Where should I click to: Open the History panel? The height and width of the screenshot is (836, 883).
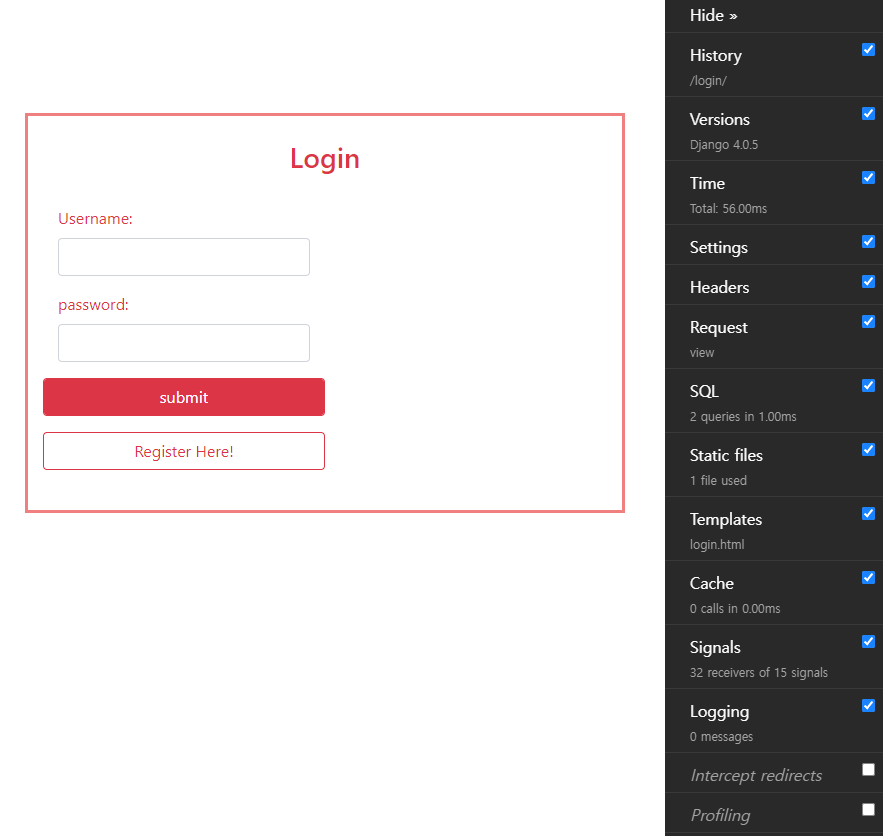(716, 55)
